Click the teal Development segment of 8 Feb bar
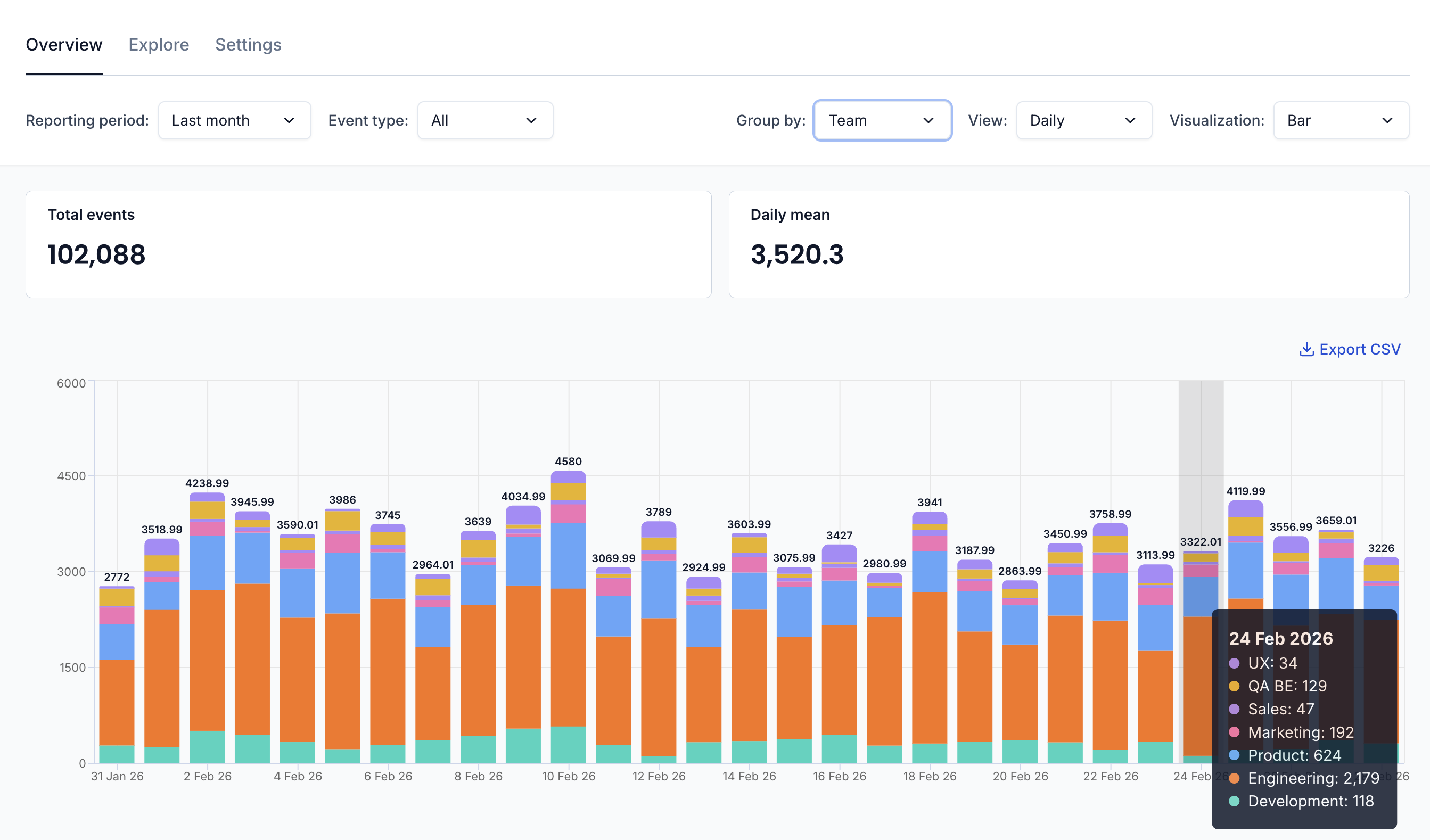Image resolution: width=1430 pixels, height=840 pixels. point(478,749)
